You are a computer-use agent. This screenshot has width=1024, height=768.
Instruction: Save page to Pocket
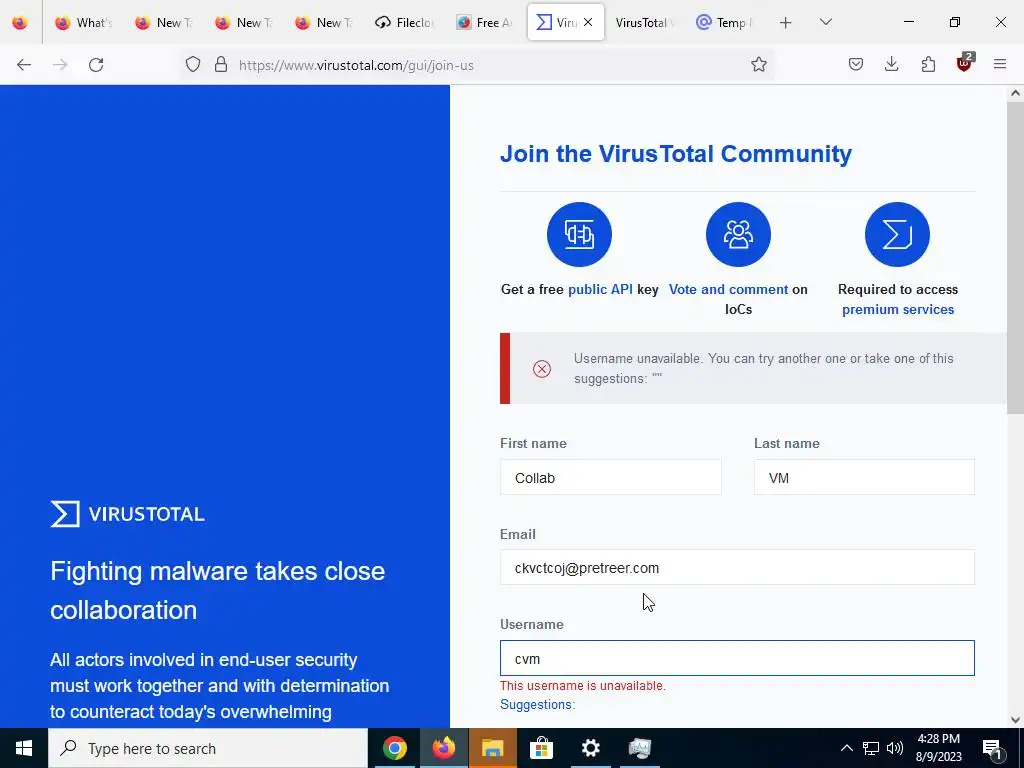[856, 64]
